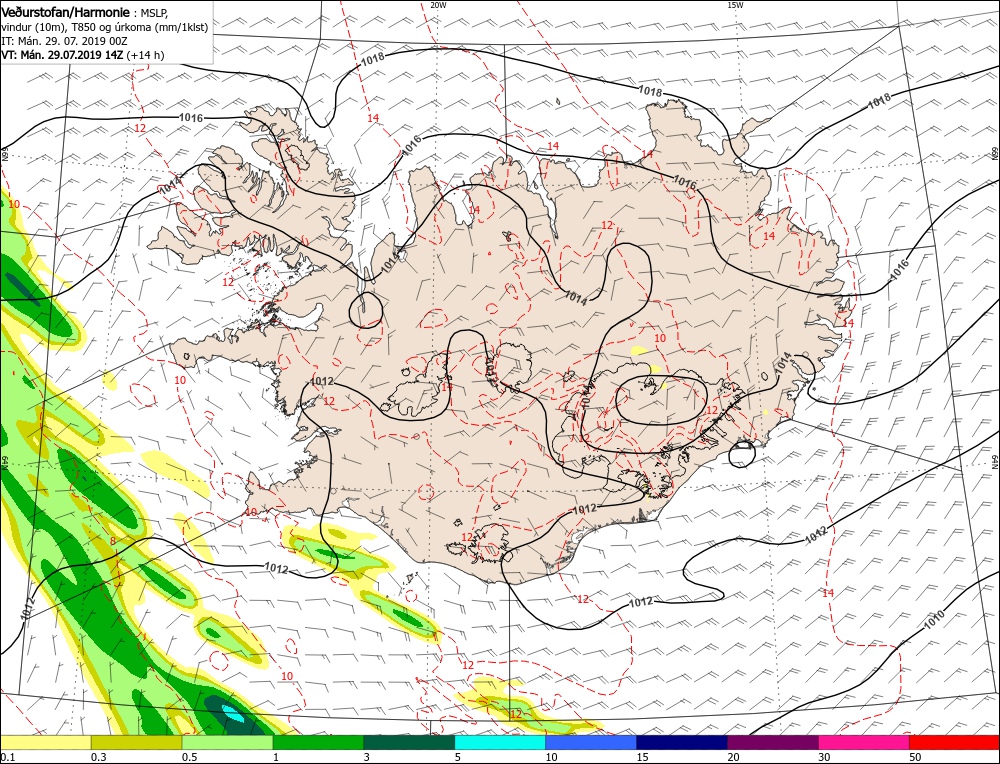Click legend value "0.5"
This screenshot has width=1000, height=764.
188,757
